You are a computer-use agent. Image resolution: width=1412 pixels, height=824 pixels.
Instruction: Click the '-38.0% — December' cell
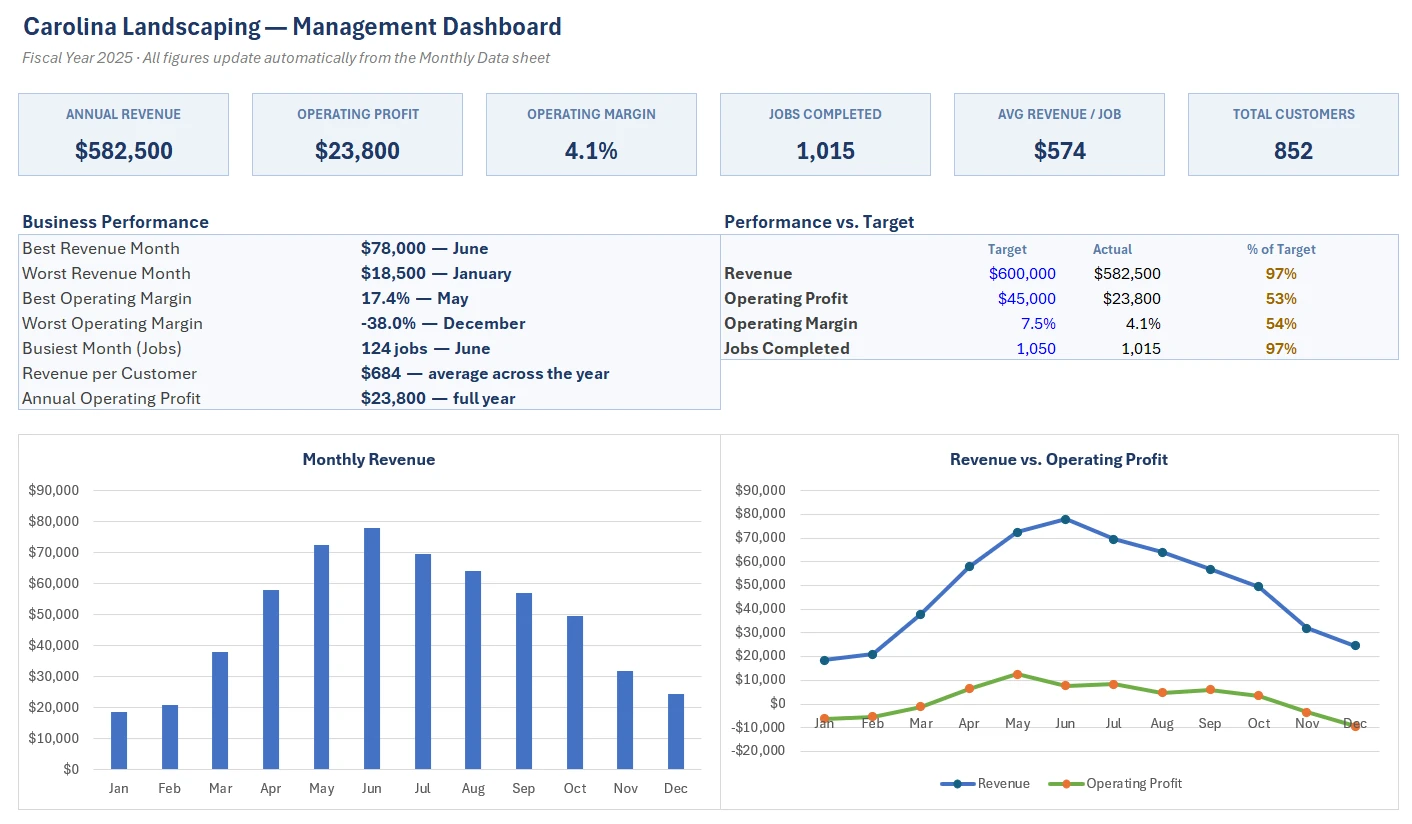pos(443,323)
